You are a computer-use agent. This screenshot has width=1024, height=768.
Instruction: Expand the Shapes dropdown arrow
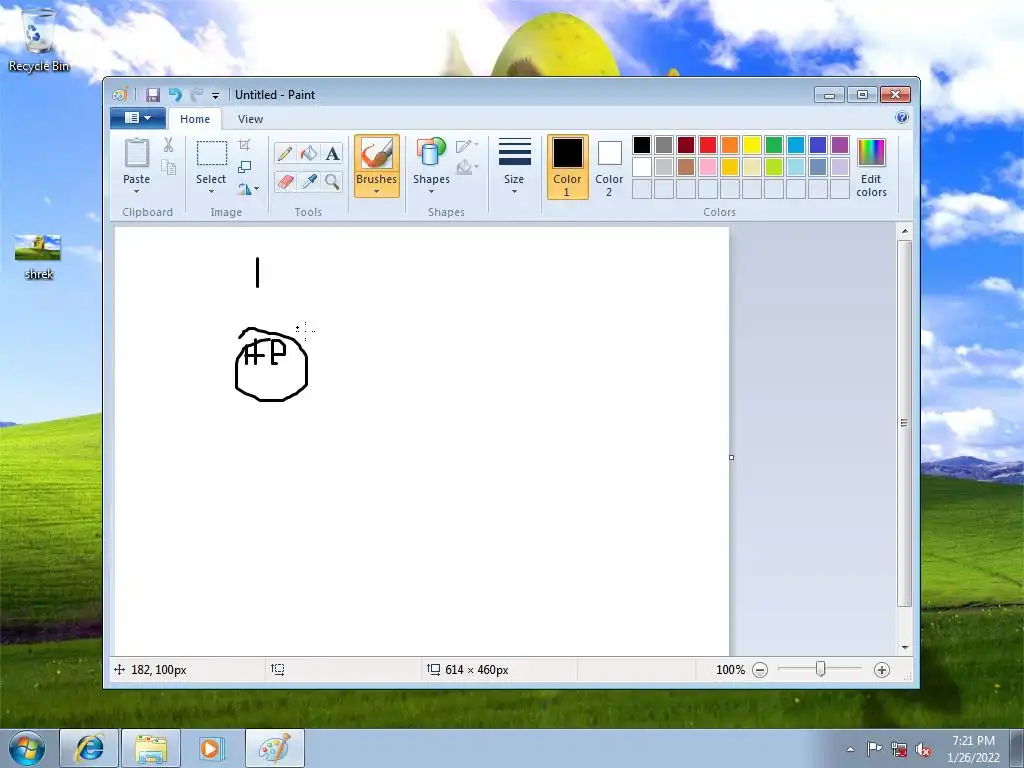(431, 192)
